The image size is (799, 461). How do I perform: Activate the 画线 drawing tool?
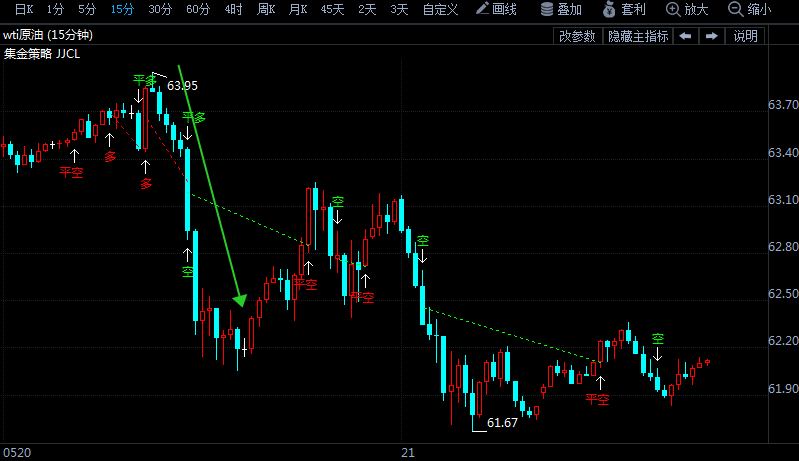tap(496, 9)
